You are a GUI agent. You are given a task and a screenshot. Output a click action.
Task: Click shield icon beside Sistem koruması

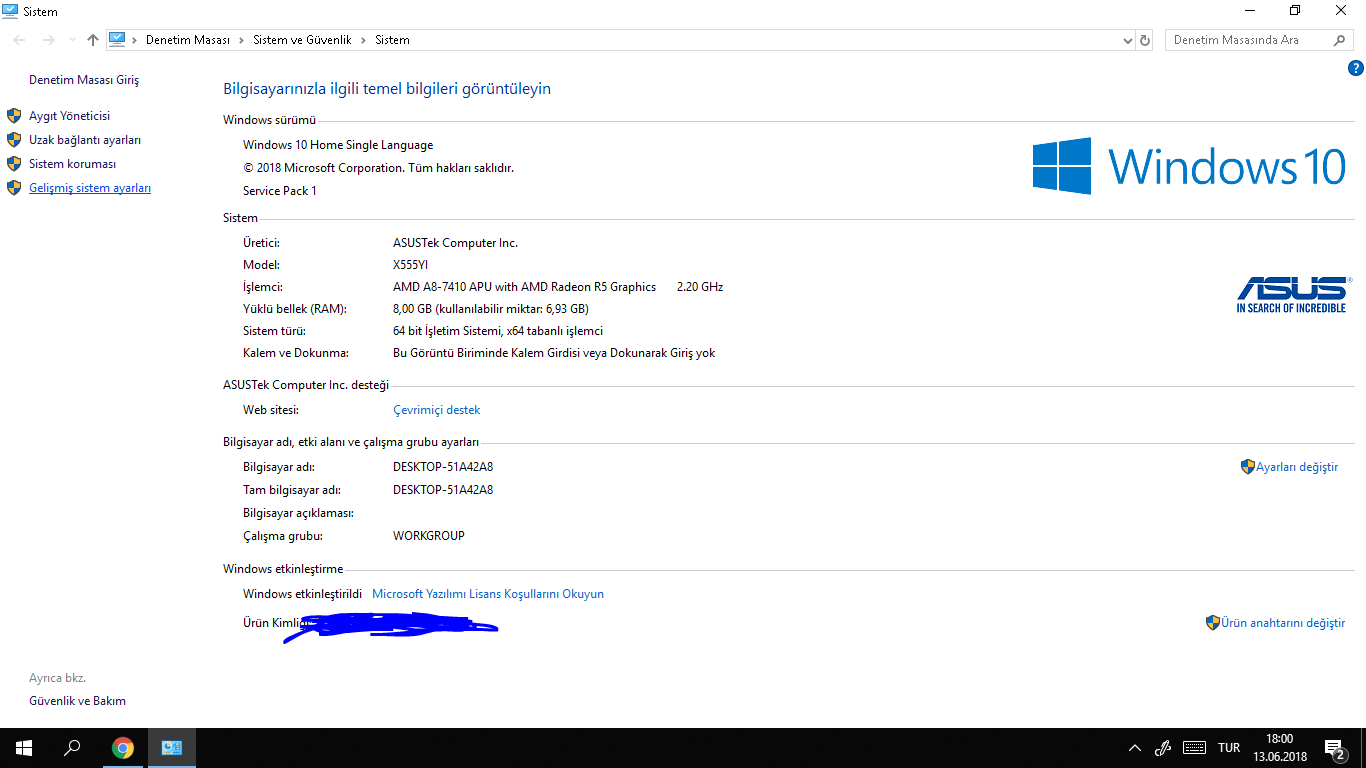click(x=14, y=164)
